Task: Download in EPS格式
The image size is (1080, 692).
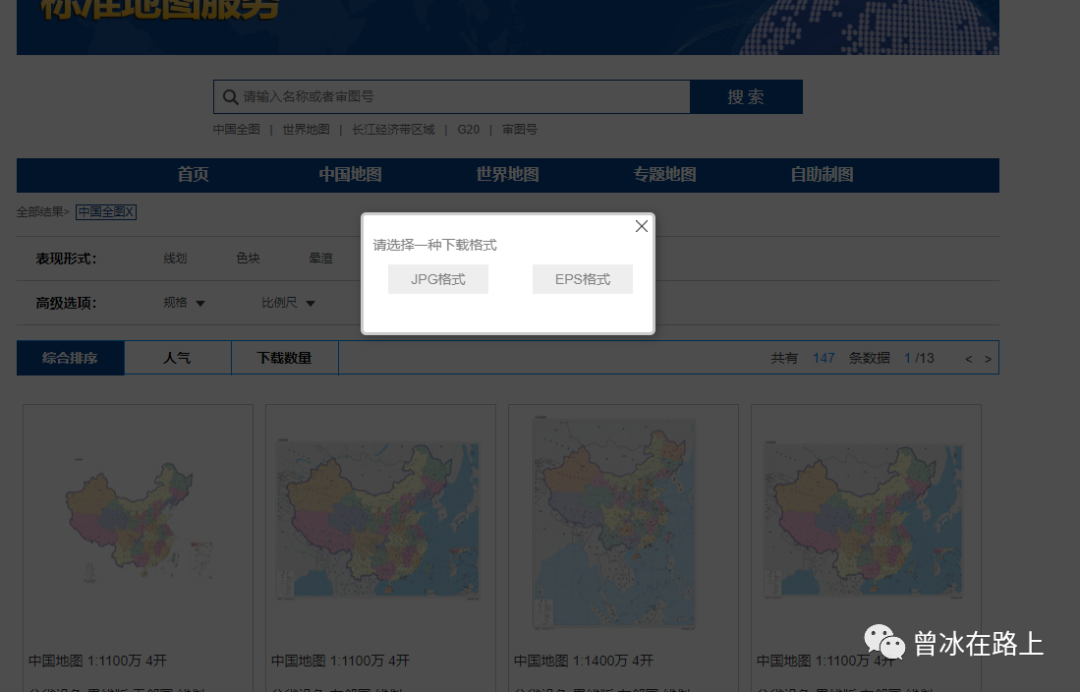Action: click(582, 279)
